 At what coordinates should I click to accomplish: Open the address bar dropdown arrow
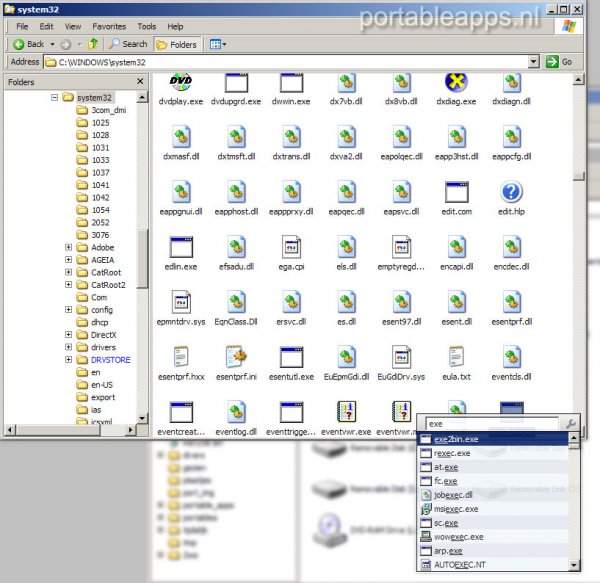(x=534, y=62)
